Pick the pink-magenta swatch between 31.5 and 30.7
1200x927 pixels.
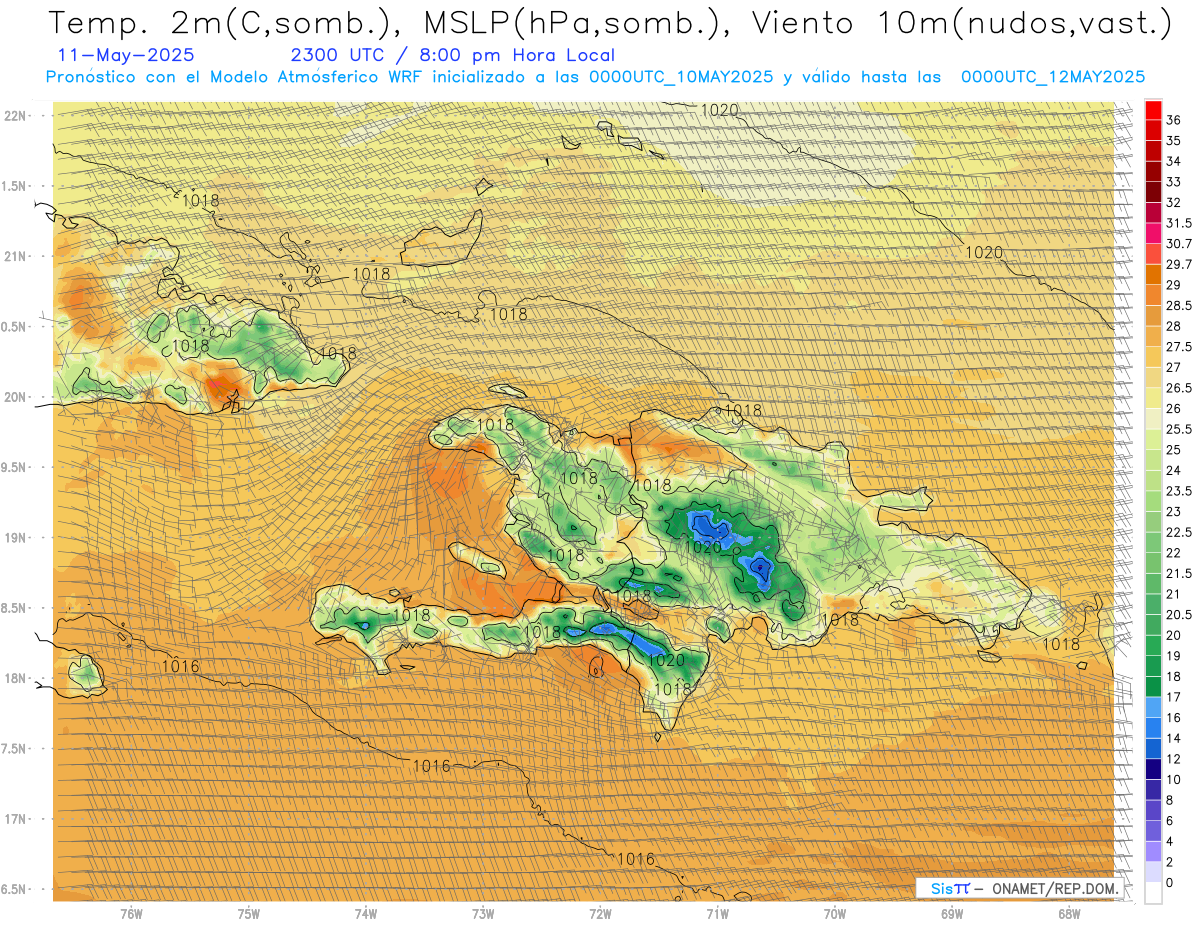coord(1153,233)
